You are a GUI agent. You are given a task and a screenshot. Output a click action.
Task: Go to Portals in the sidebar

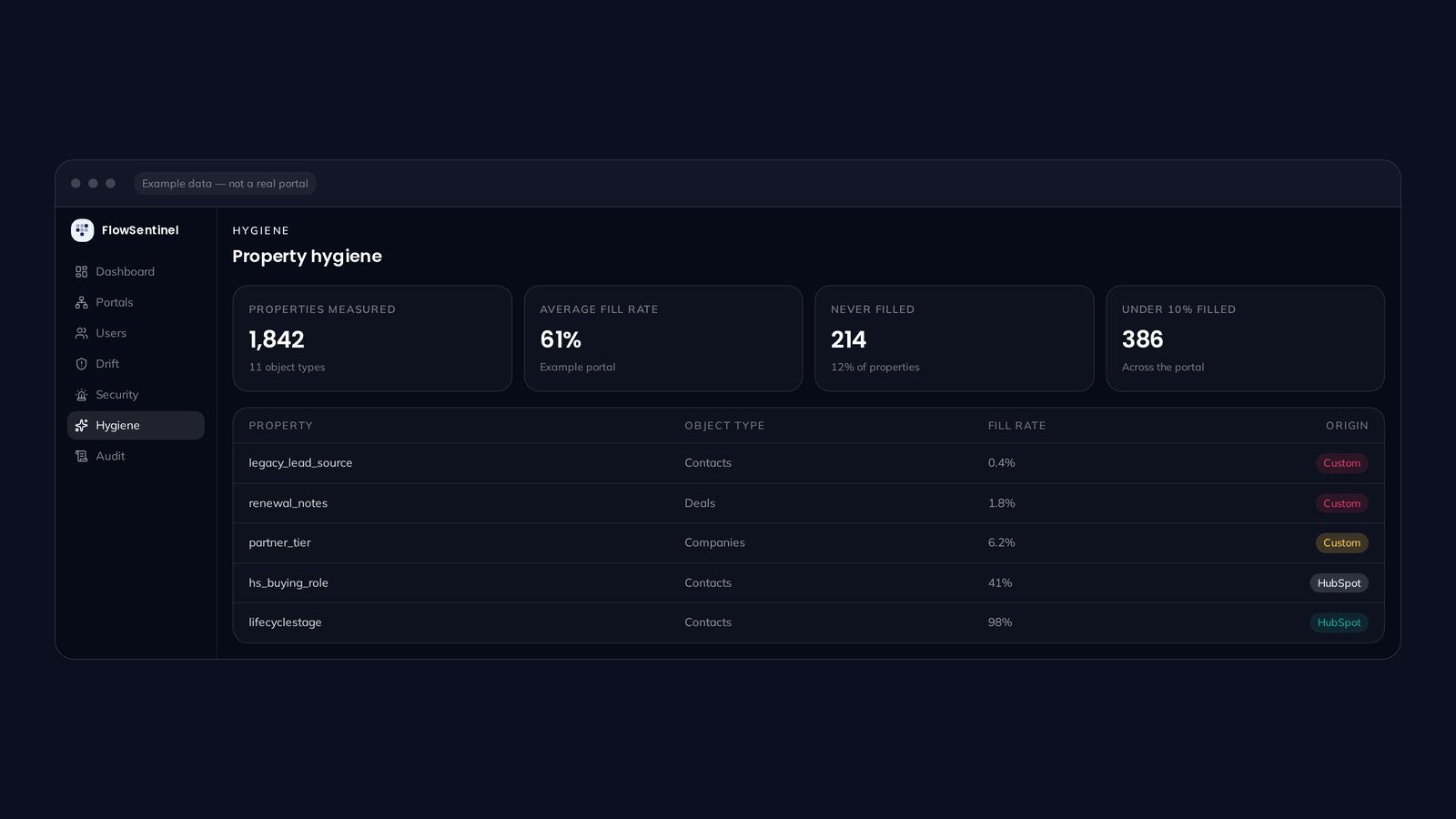click(136, 303)
